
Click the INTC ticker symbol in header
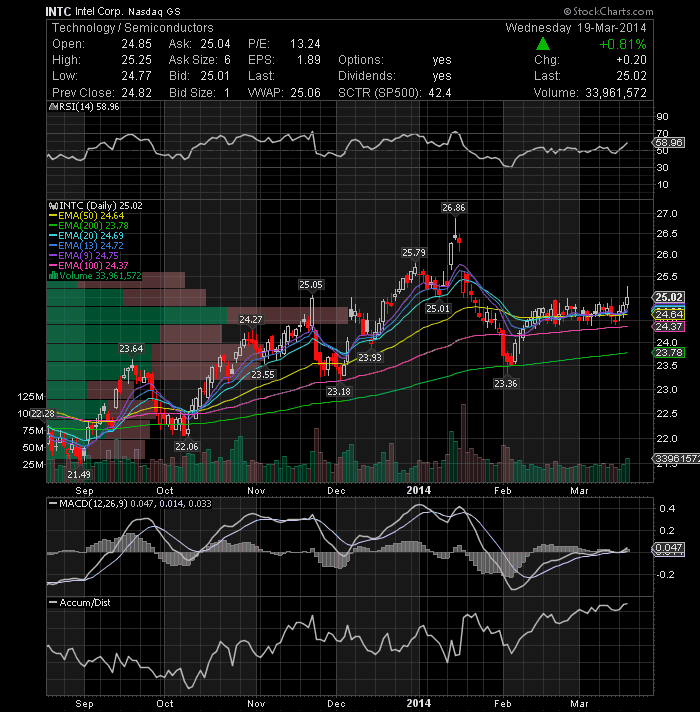[59, 11]
